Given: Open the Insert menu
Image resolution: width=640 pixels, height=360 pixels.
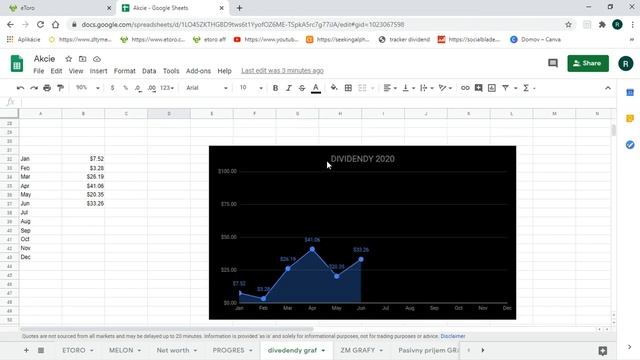Looking at the screenshot, I should coord(98,71).
